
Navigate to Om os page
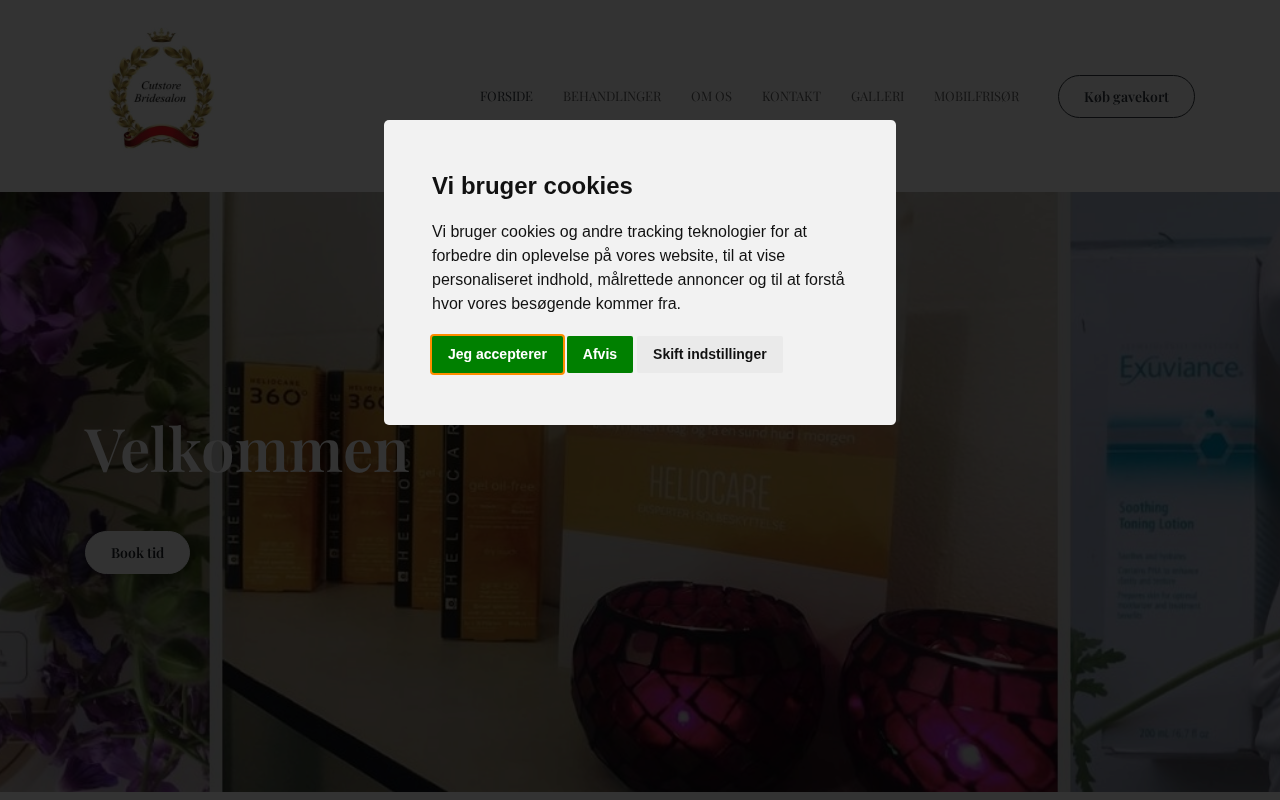point(711,96)
